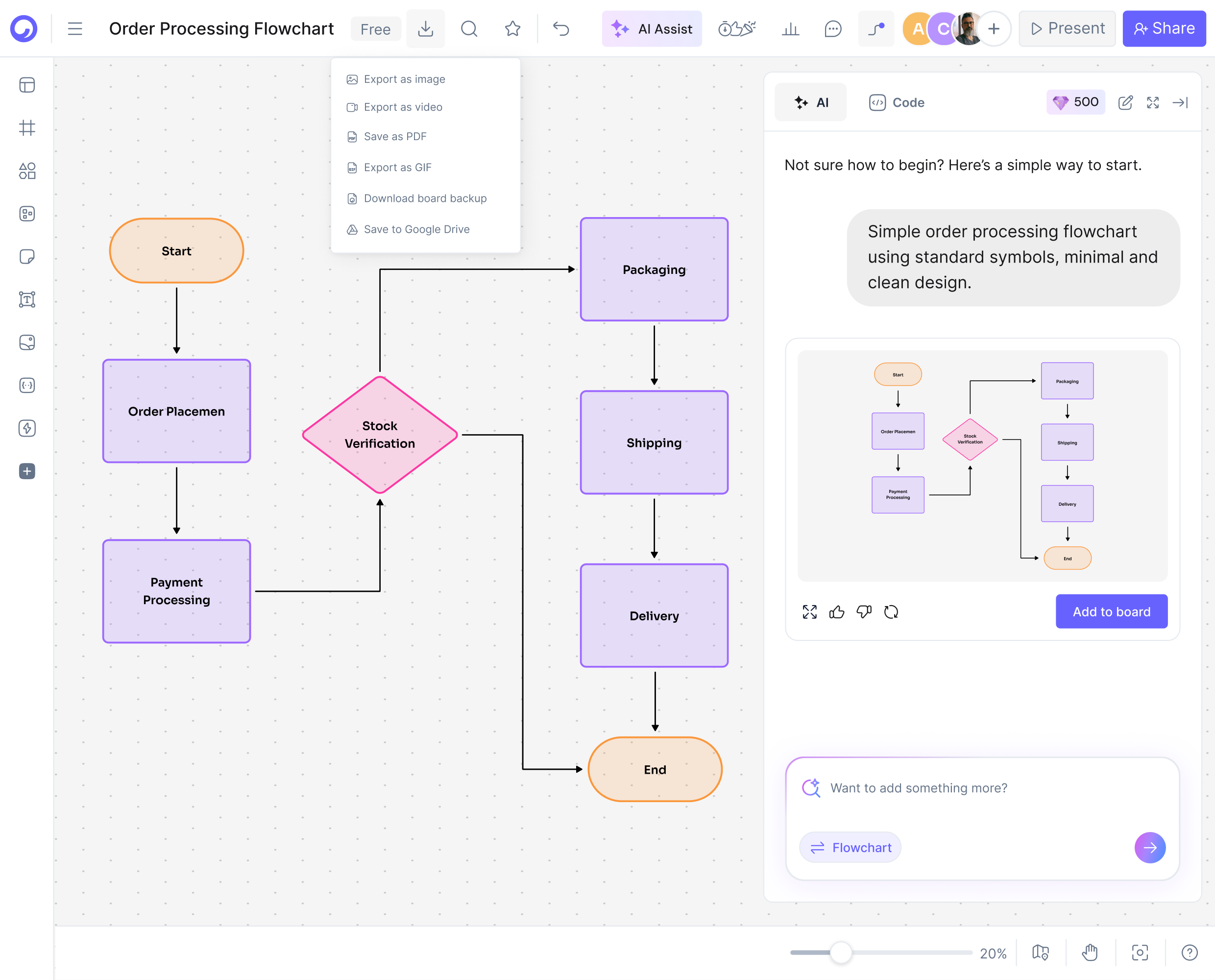Dislike the generated flowchart result
The image size is (1215, 980).
click(x=864, y=612)
